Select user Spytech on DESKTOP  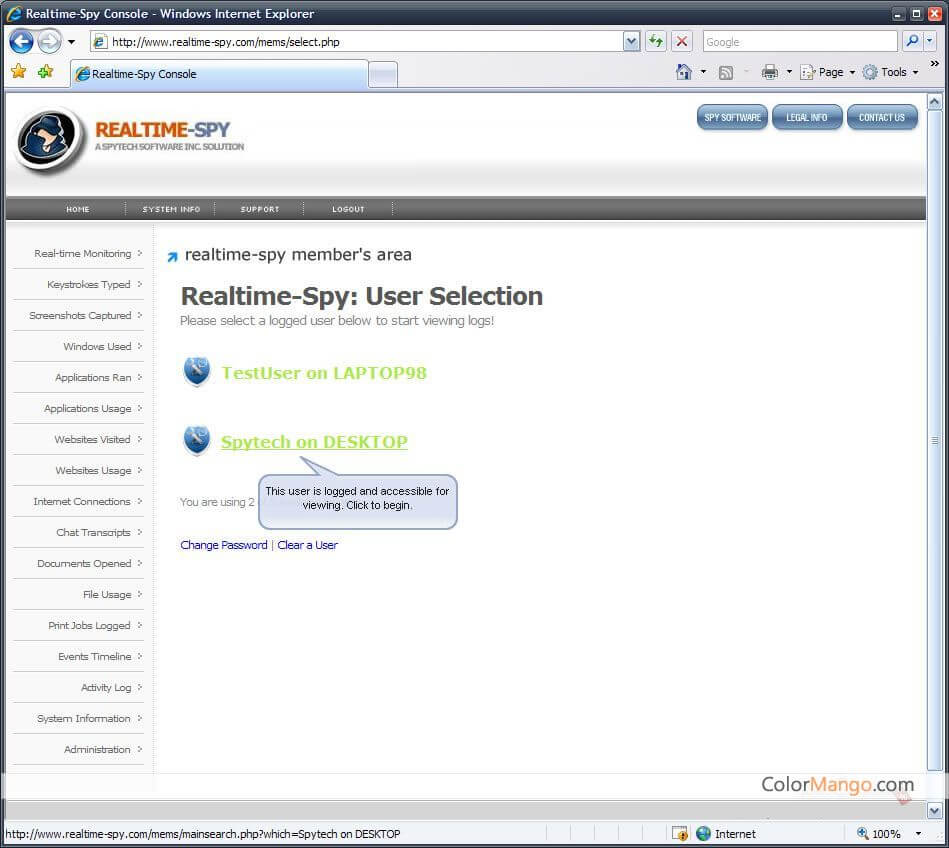click(x=314, y=442)
